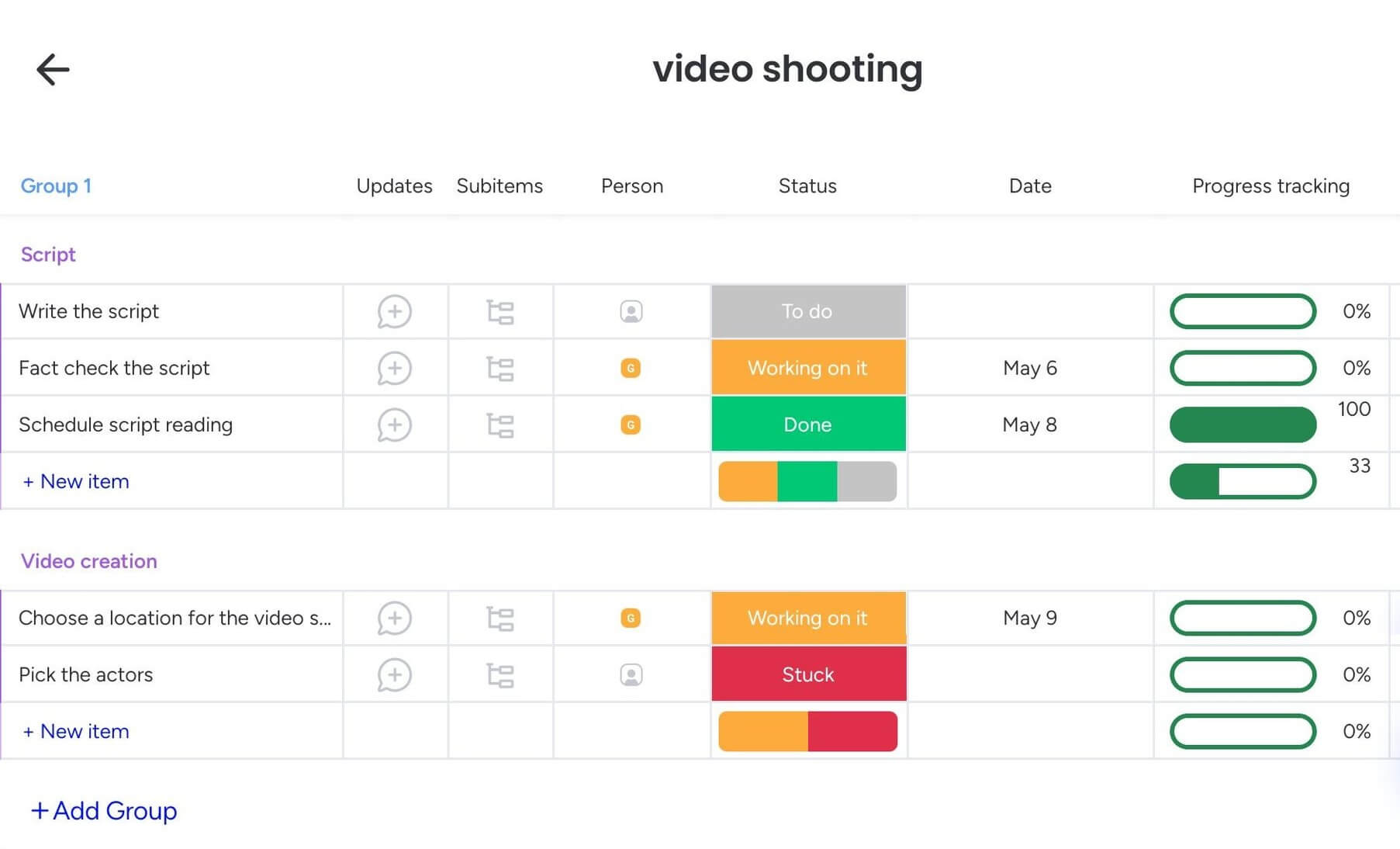
Task: Add an update to Write the script
Action: (x=394, y=312)
